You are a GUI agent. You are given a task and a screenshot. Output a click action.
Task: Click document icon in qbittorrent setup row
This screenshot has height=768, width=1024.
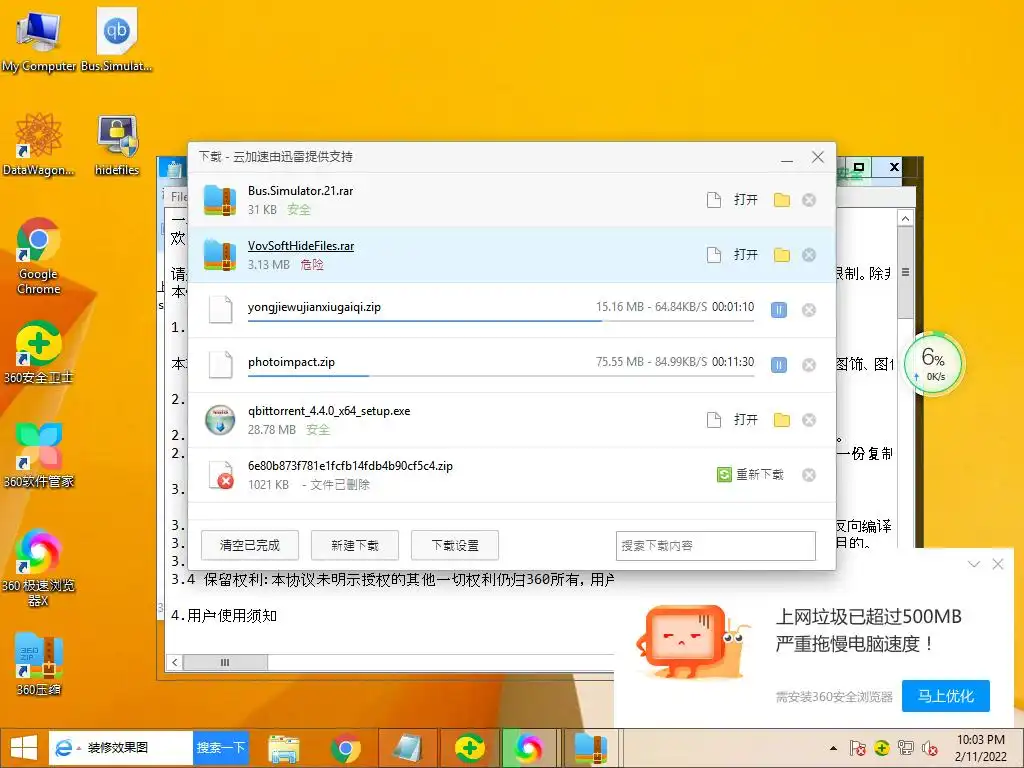(714, 419)
